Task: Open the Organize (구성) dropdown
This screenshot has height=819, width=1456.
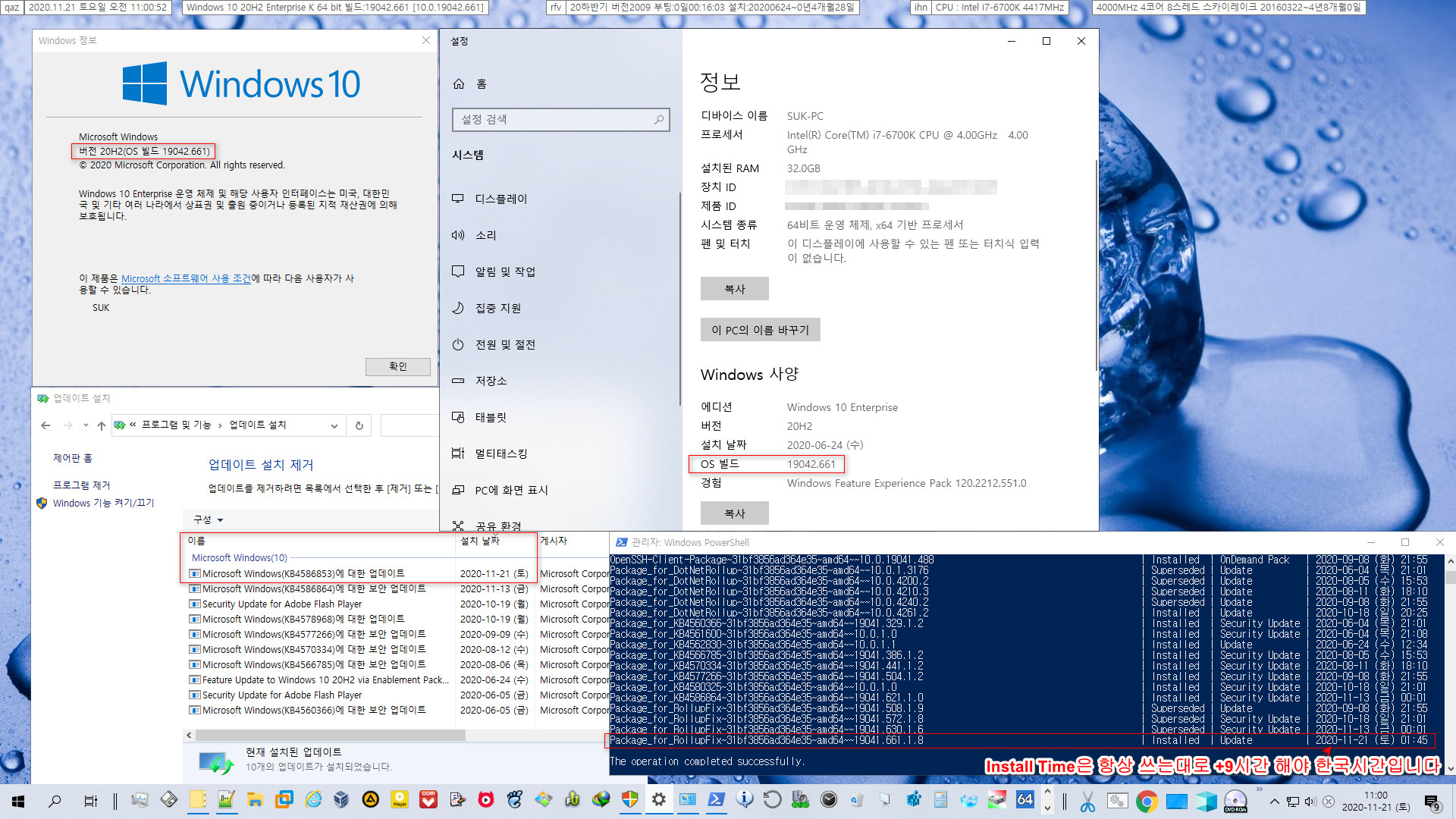Action: coord(209,519)
